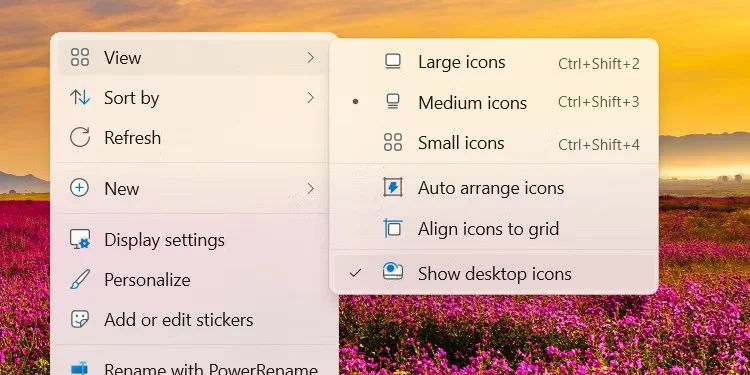Click the Large icons monitor icon
Screen dimensions: 750x375
[x=393, y=62]
